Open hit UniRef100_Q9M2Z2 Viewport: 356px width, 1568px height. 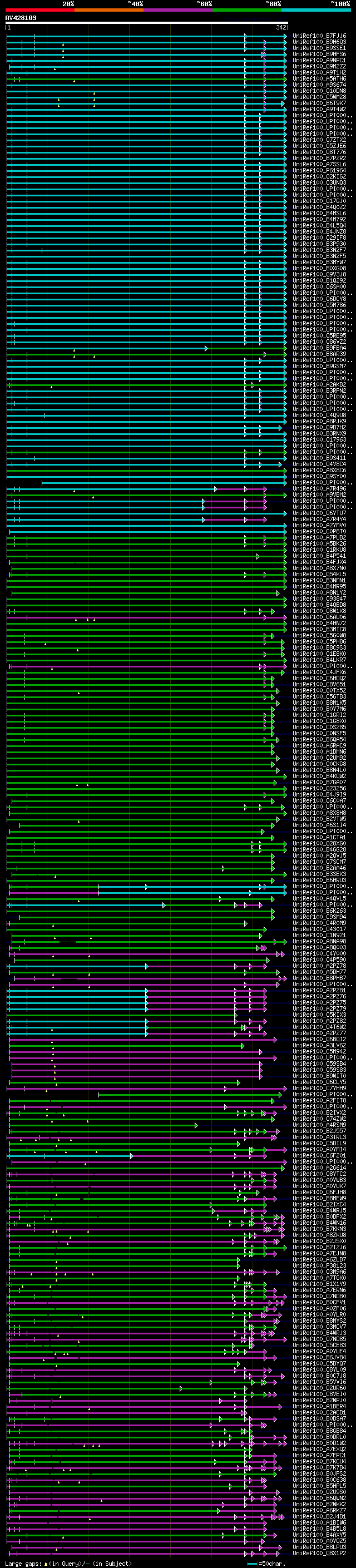(319, 66)
